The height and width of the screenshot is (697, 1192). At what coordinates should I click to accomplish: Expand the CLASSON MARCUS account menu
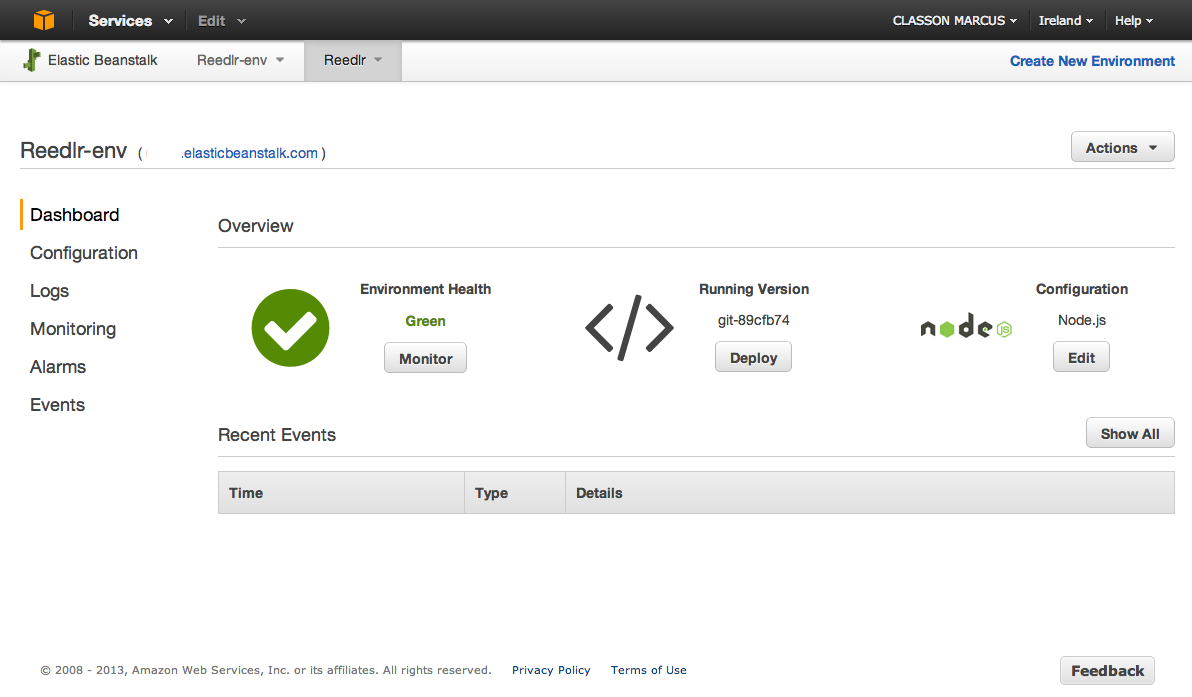pos(954,20)
